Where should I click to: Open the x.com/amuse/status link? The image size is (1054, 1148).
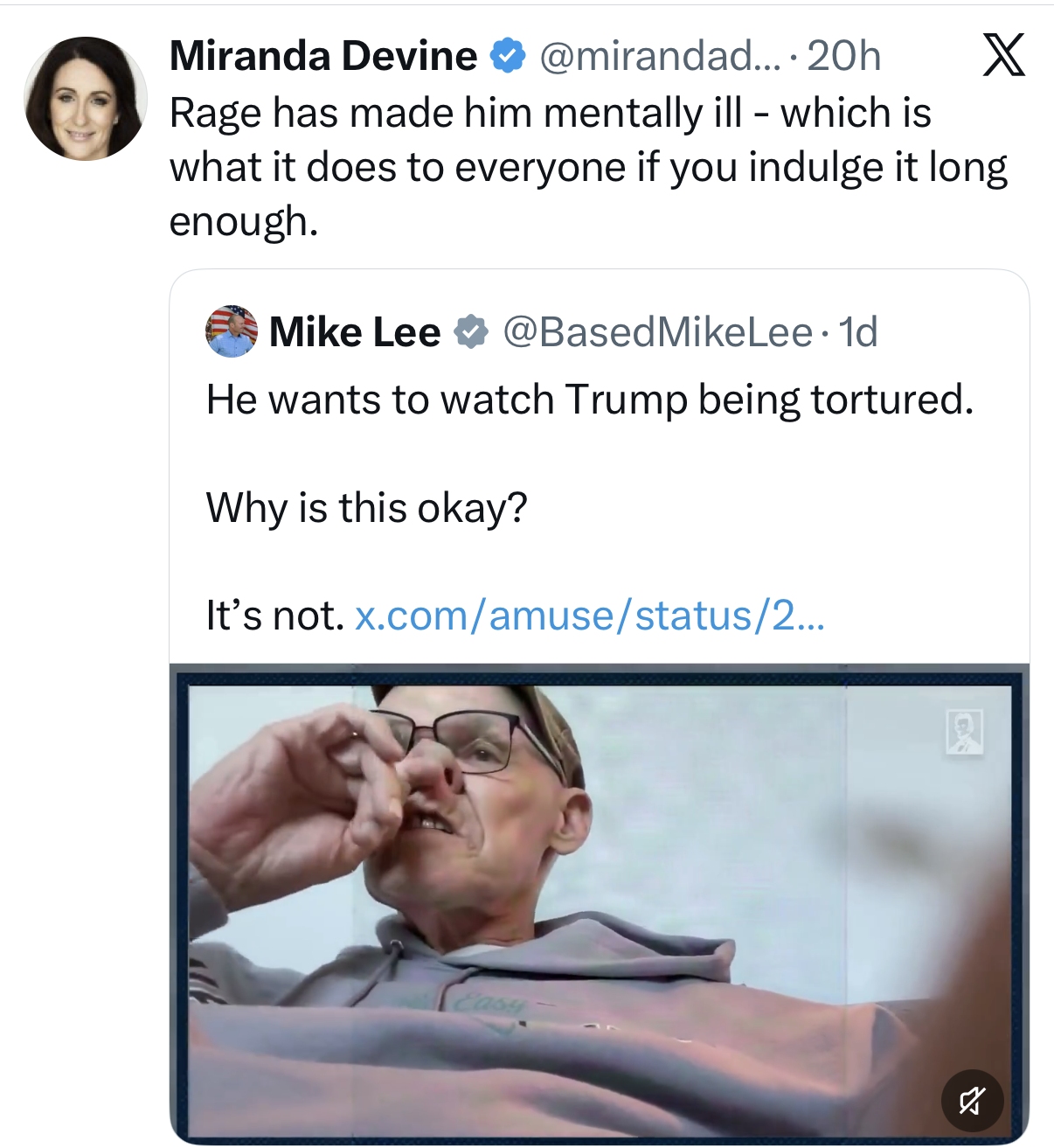(x=589, y=616)
